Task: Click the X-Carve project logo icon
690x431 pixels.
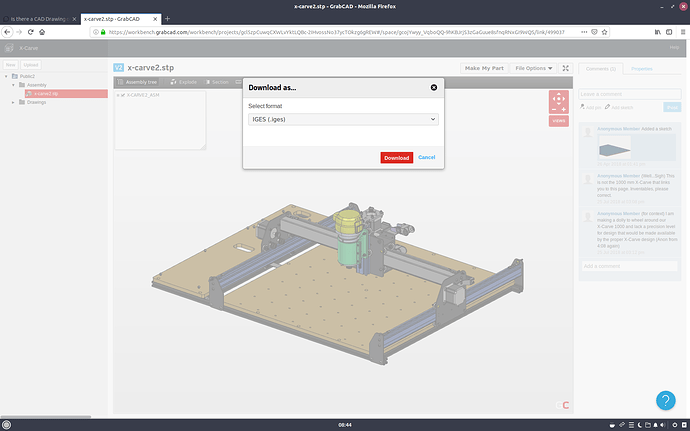Action: point(9,48)
